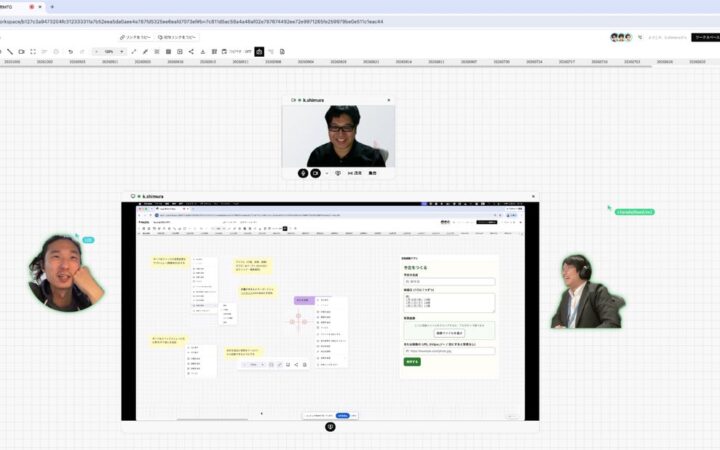Copy link with リンクをコピー button

coord(135,37)
